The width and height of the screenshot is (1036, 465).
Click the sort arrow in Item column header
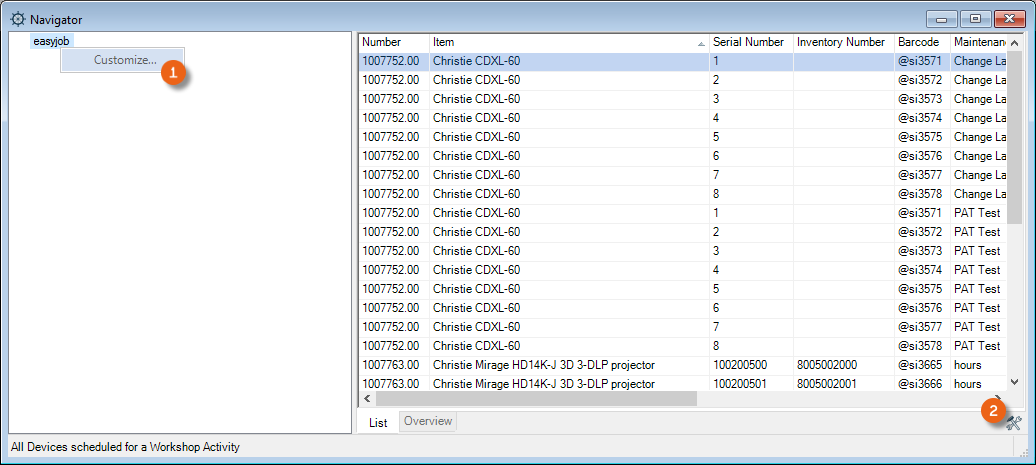(700, 44)
